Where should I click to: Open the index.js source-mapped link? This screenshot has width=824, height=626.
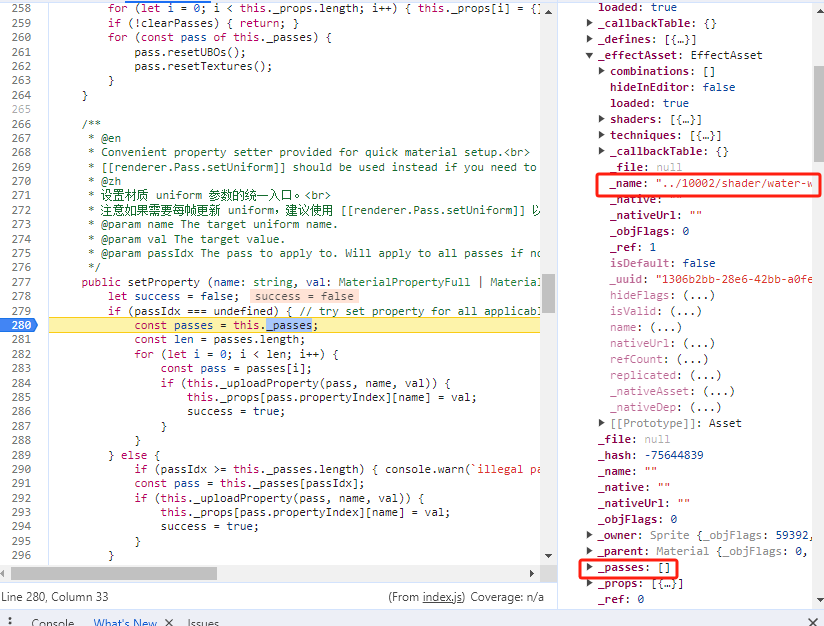[443, 597]
